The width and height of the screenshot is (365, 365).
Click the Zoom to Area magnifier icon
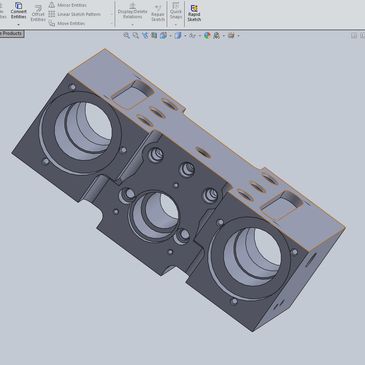pos(136,35)
